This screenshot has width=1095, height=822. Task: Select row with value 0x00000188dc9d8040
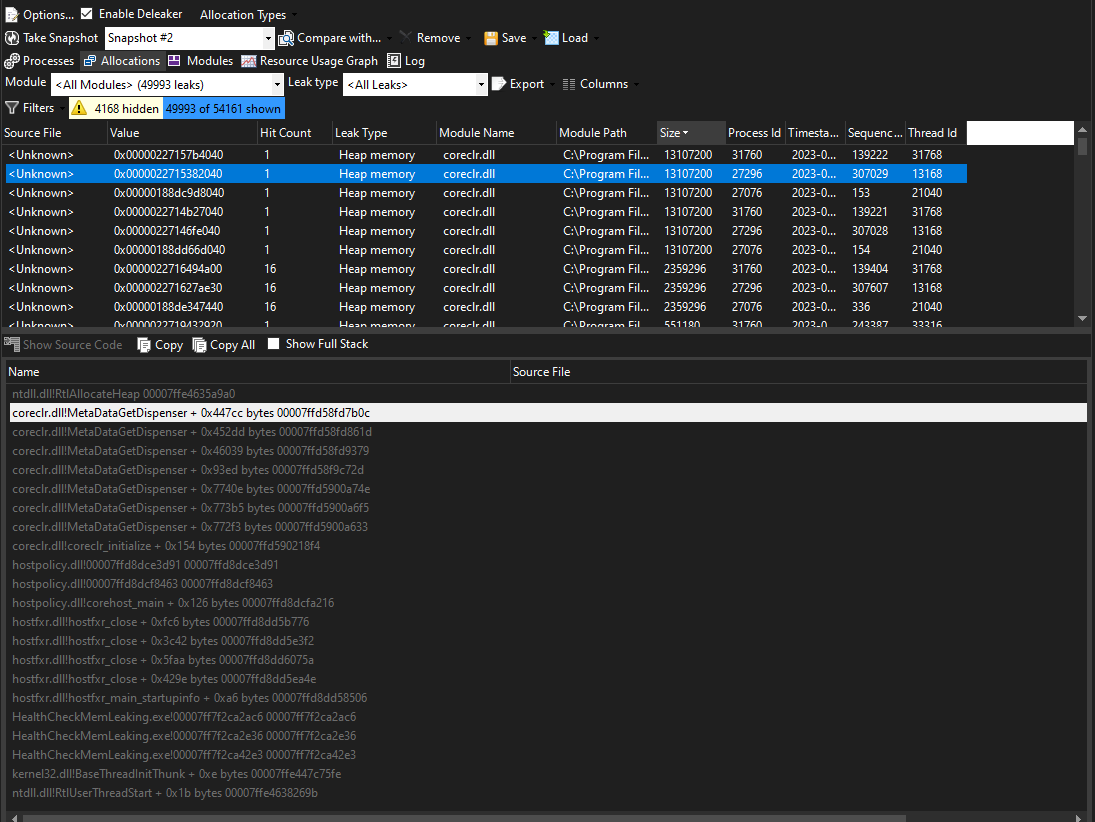point(486,193)
